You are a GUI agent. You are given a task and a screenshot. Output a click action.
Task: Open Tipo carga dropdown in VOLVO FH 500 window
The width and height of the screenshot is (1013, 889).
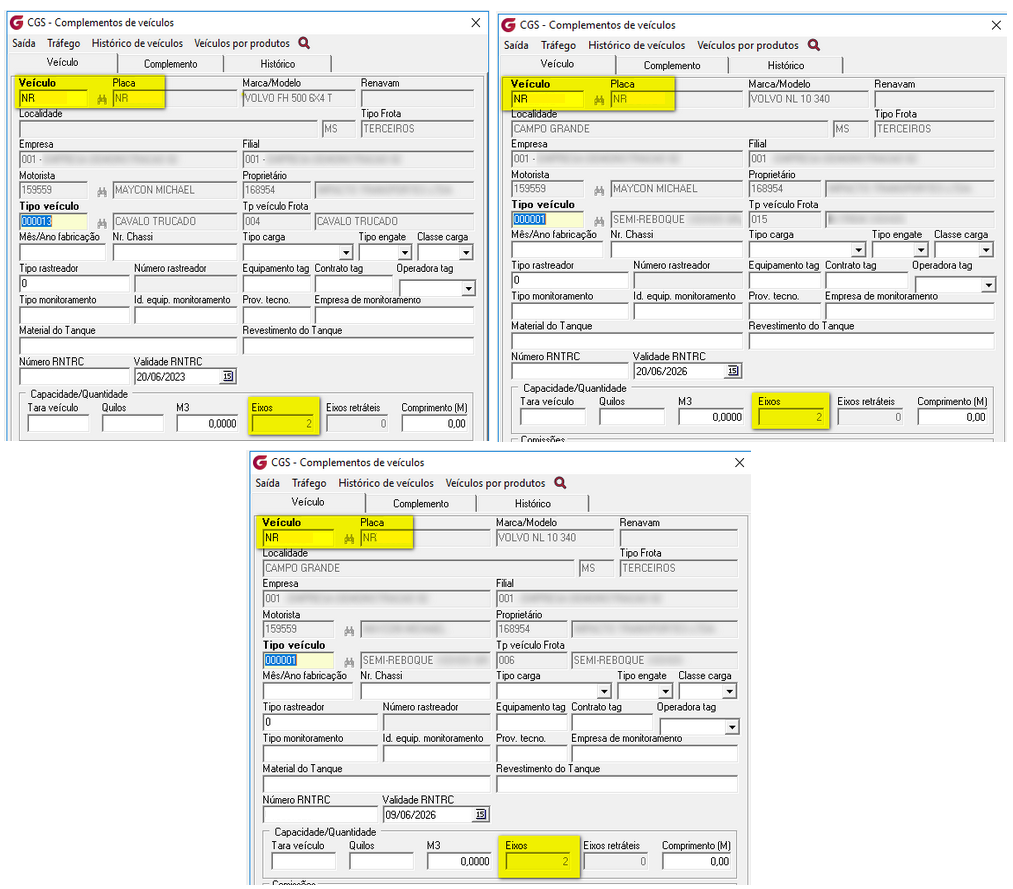pos(346,253)
